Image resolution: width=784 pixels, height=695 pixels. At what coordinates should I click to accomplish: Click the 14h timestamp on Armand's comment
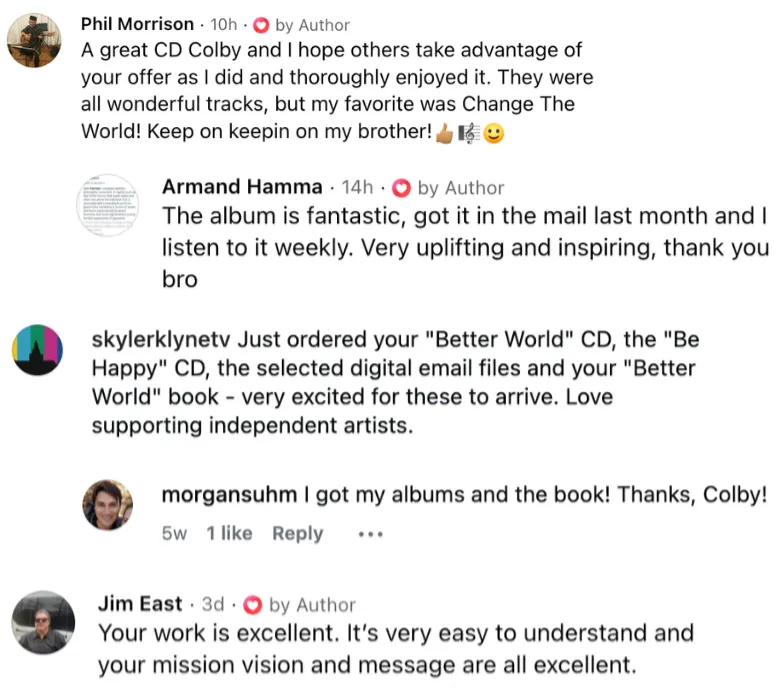pos(357,187)
